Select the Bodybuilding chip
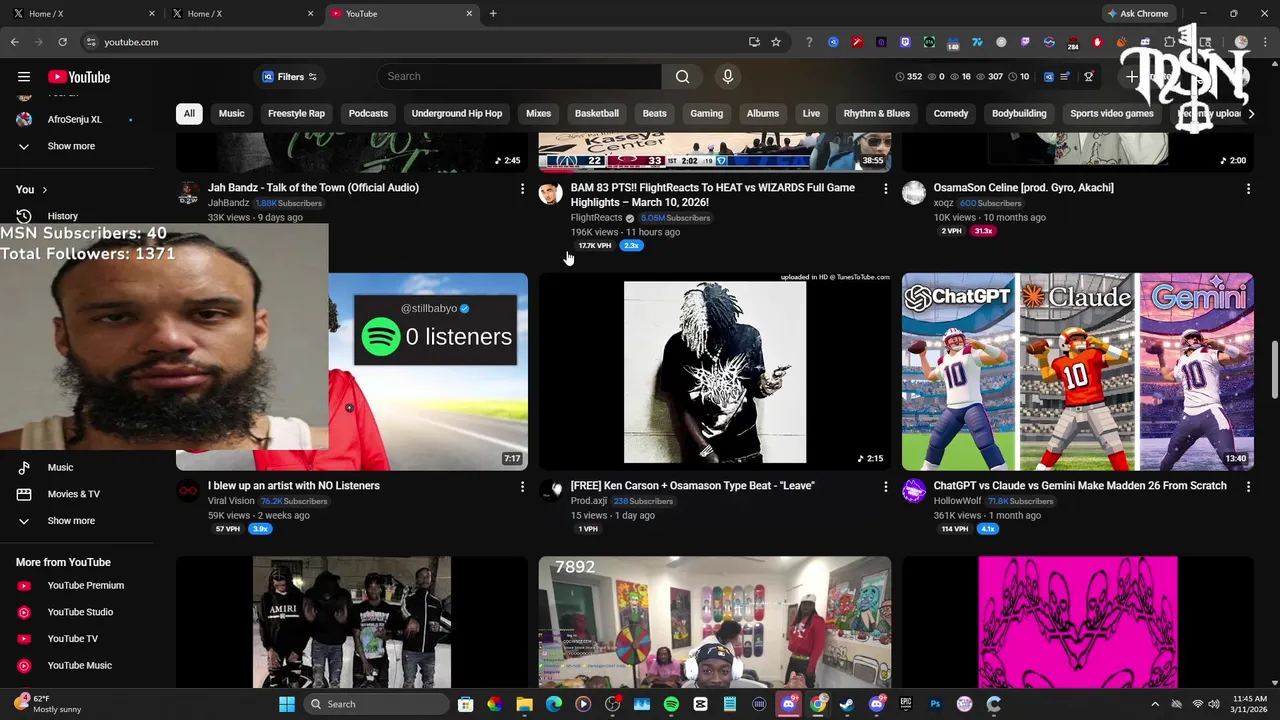 coord(1019,114)
